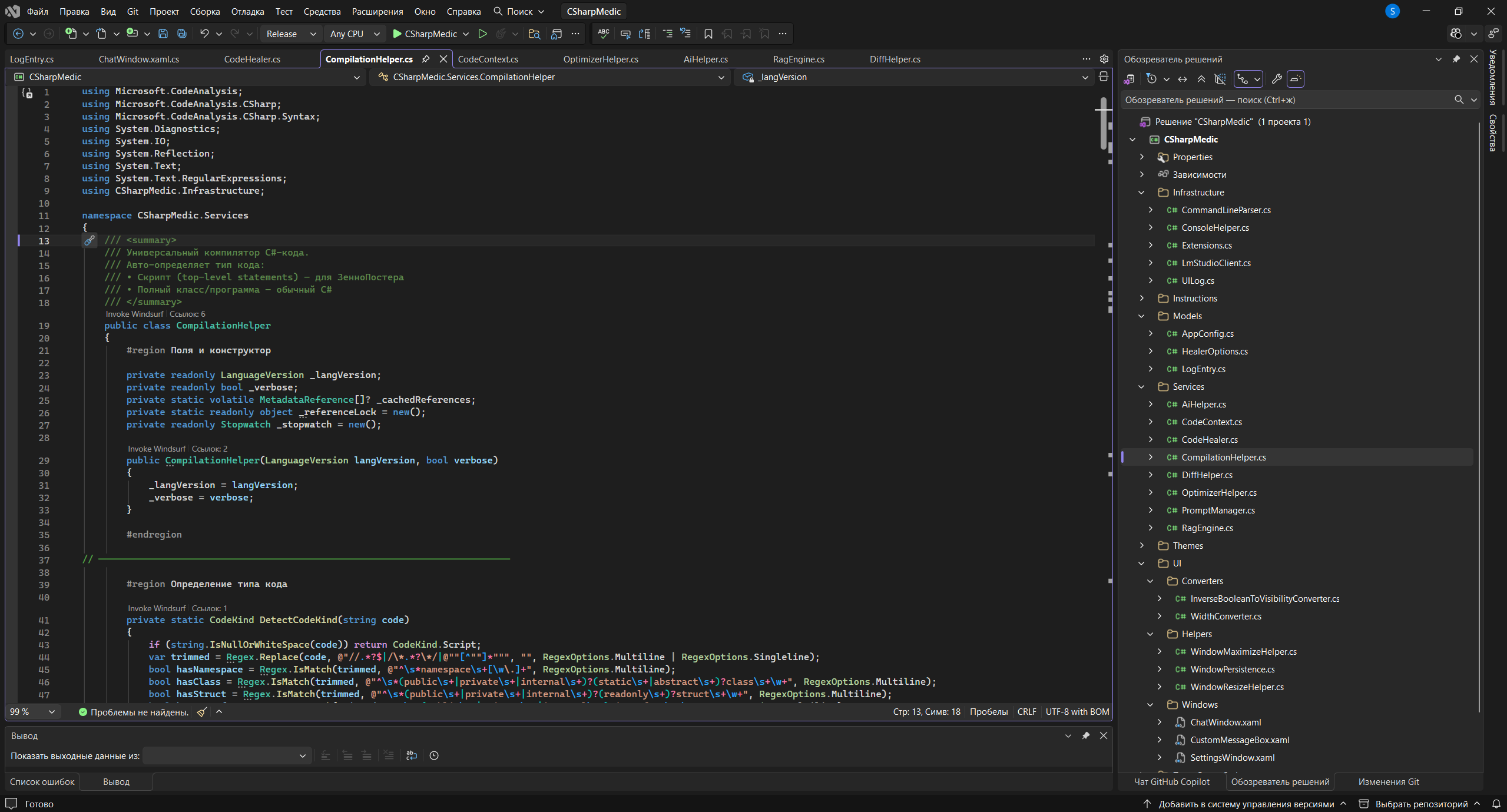This screenshot has width=1507, height=812.
Task: Toggle the Preview Selected Items button
Action: click(1295, 79)
